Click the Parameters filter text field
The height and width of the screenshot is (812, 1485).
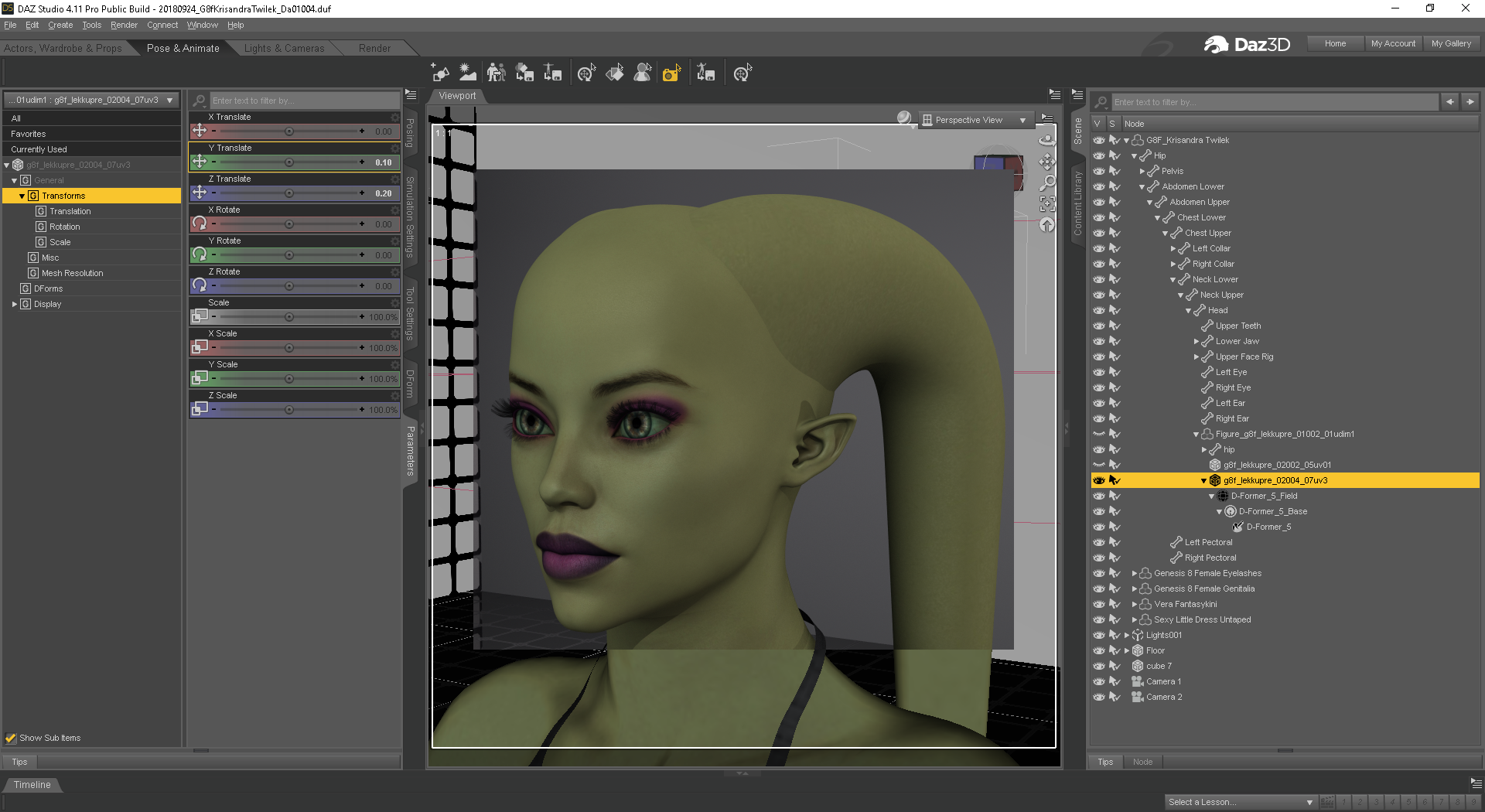(305, 101)
